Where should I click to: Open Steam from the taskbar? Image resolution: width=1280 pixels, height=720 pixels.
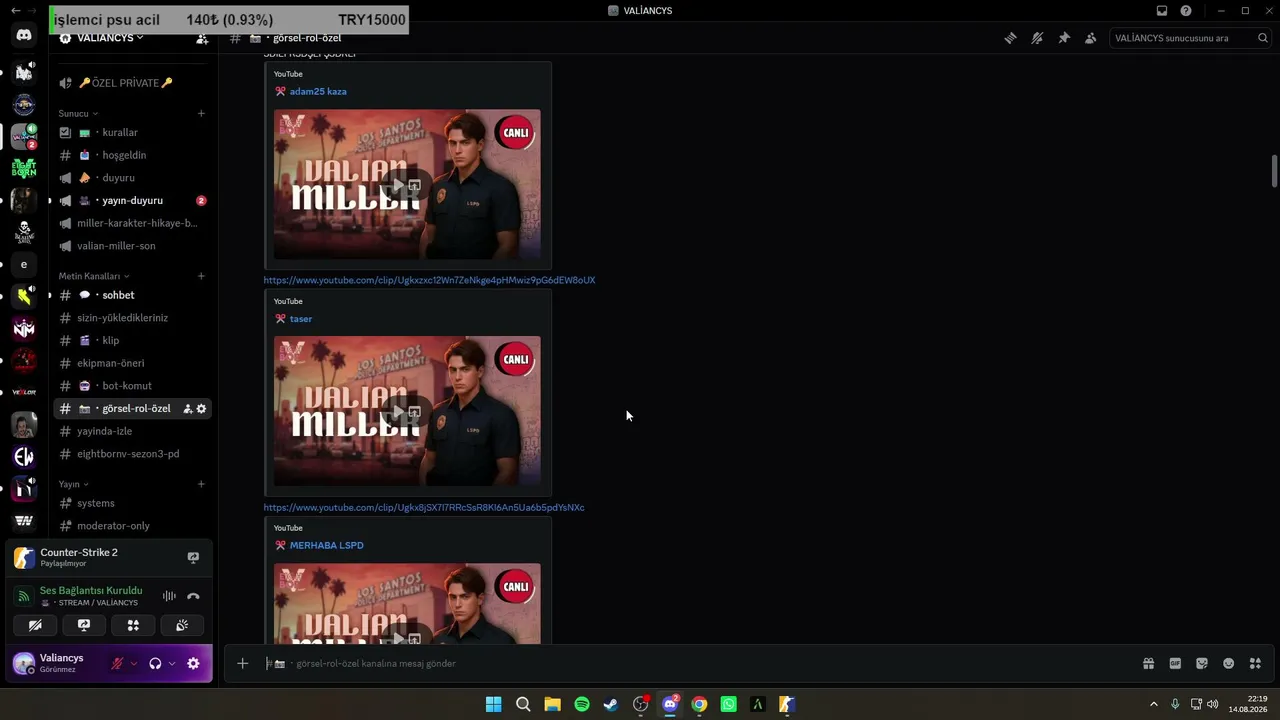pyautogui.click(x=611, y=705)
